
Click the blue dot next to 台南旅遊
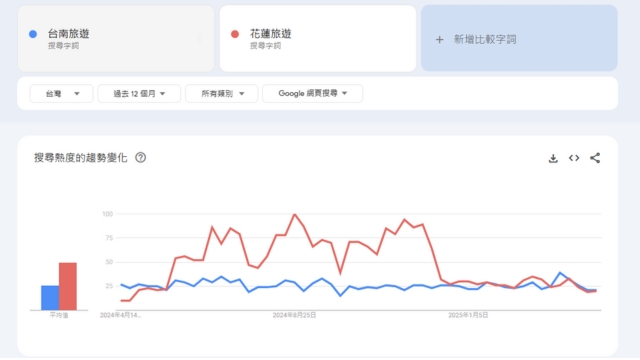33,34
